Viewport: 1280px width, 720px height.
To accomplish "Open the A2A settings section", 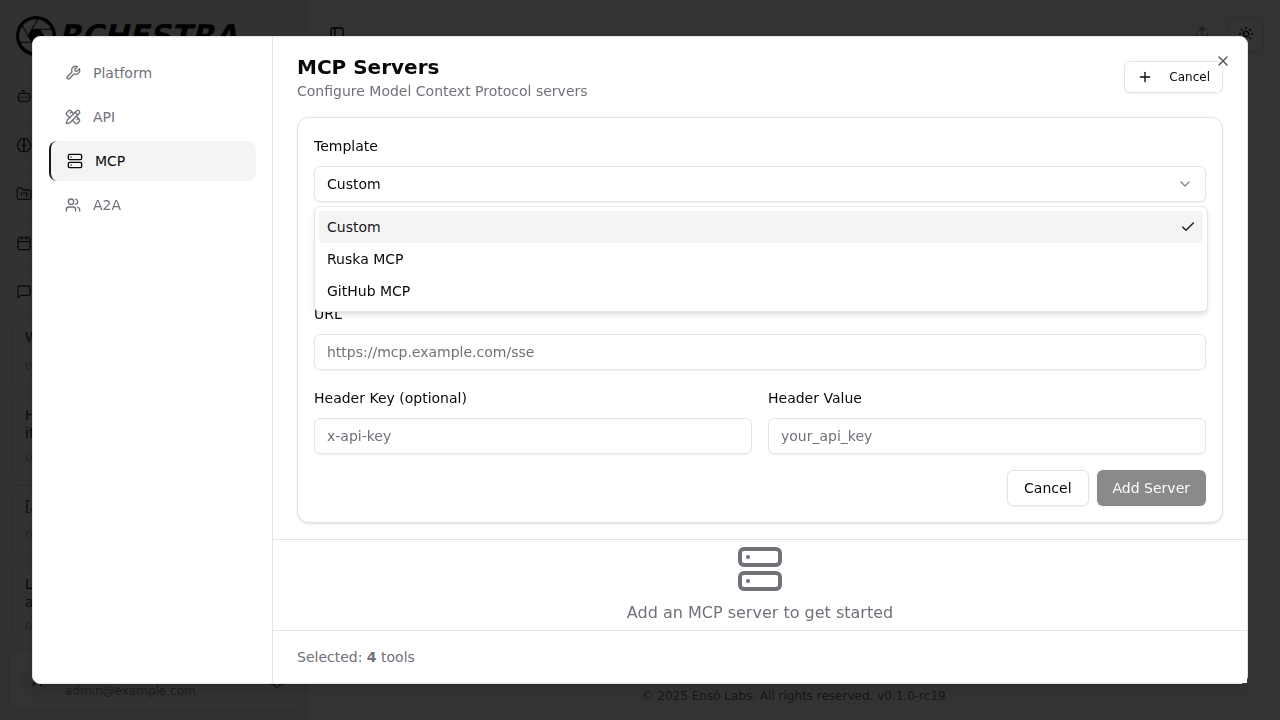I will tap(152, 205).
